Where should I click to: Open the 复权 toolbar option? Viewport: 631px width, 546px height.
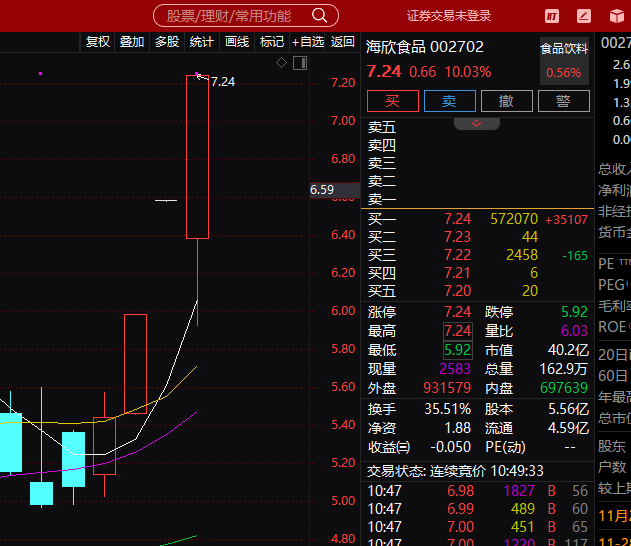(98, 41)
